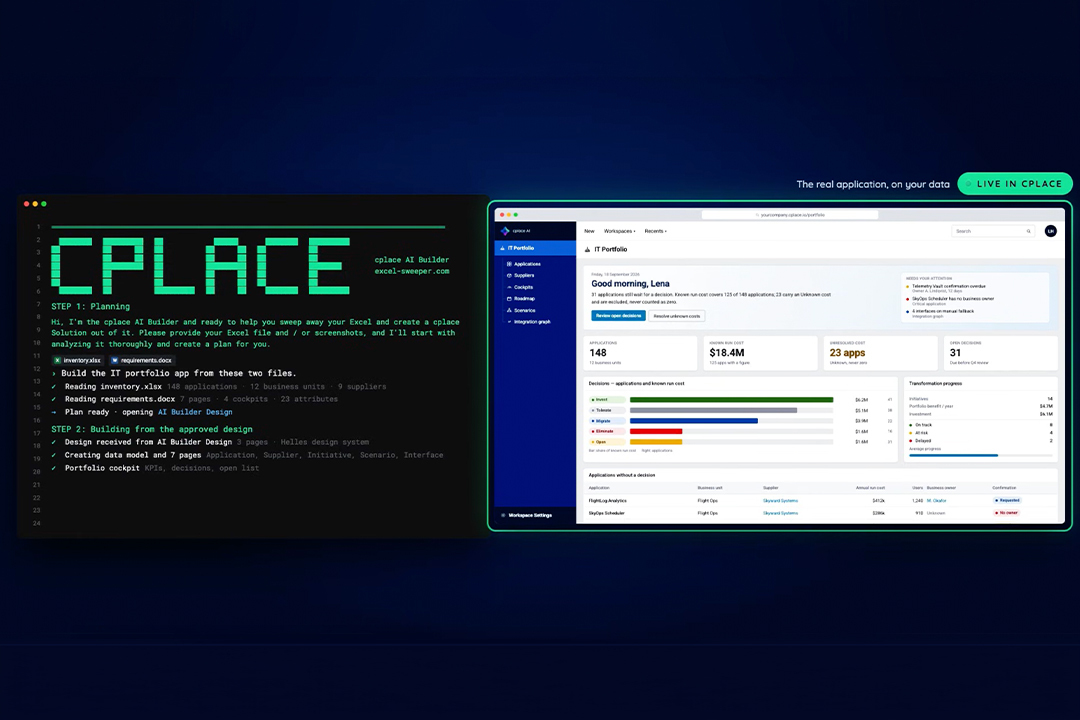The image size is (1080, 720).
Task: Open Scenarios from the sidebar
Action: coord(525,311)
